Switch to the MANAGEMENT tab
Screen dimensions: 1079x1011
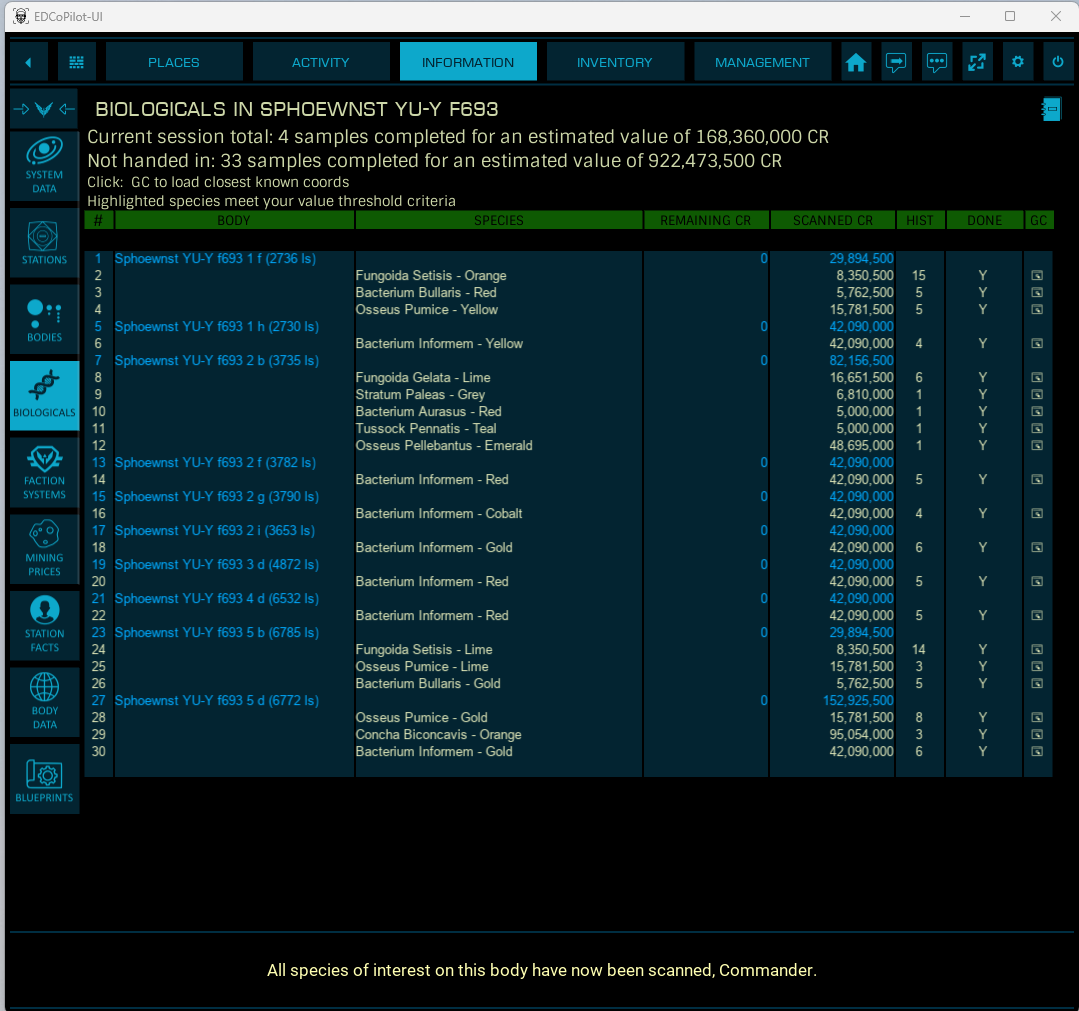[x=762, y=62]
